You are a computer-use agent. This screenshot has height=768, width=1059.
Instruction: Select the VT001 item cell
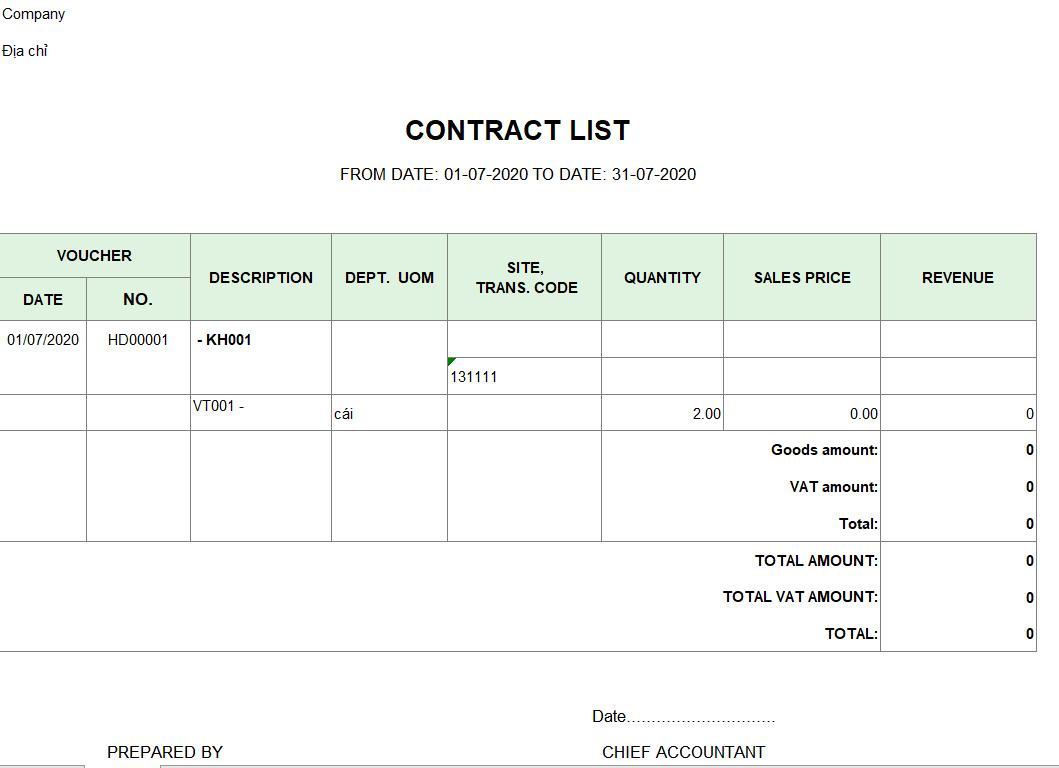(219, 406)
